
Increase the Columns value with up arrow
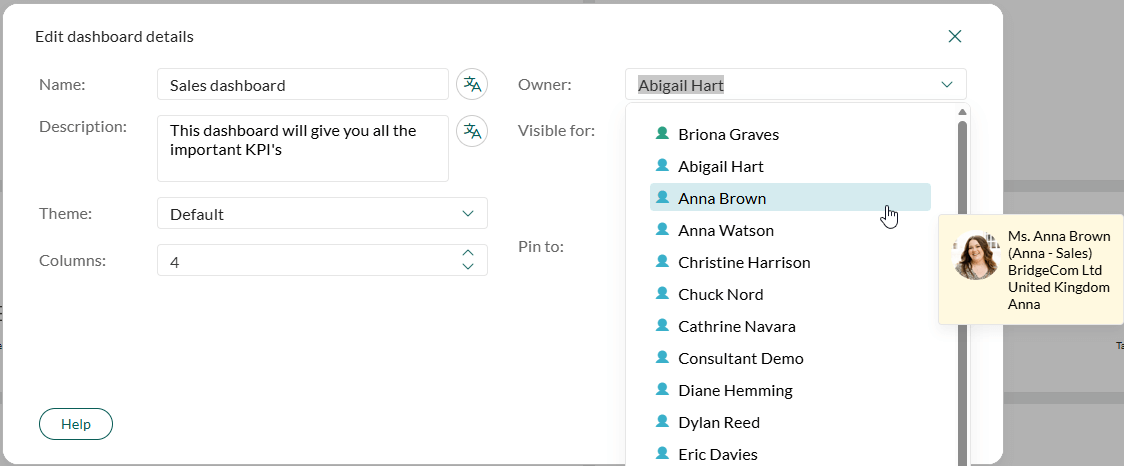pyautogui.click(x=468, y=253)
